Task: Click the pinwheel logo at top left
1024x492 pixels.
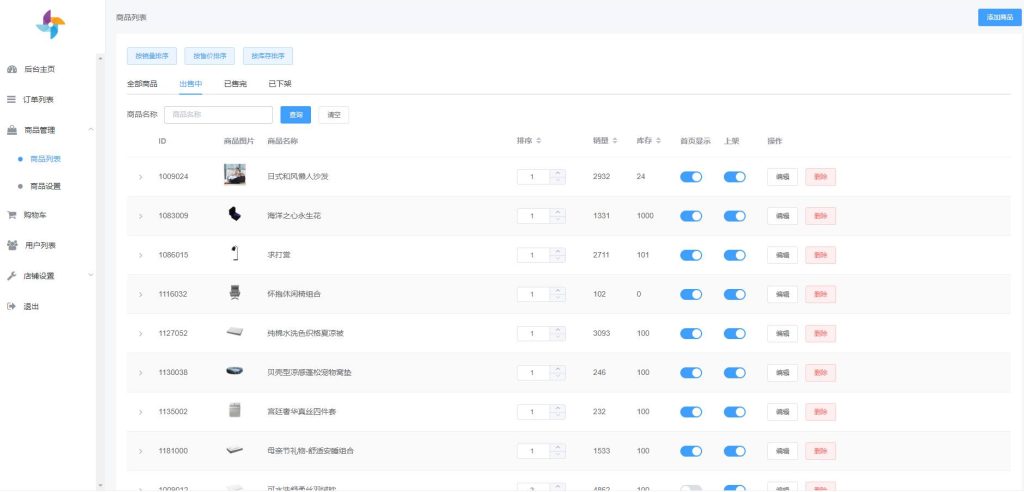Action: [50, 24]
